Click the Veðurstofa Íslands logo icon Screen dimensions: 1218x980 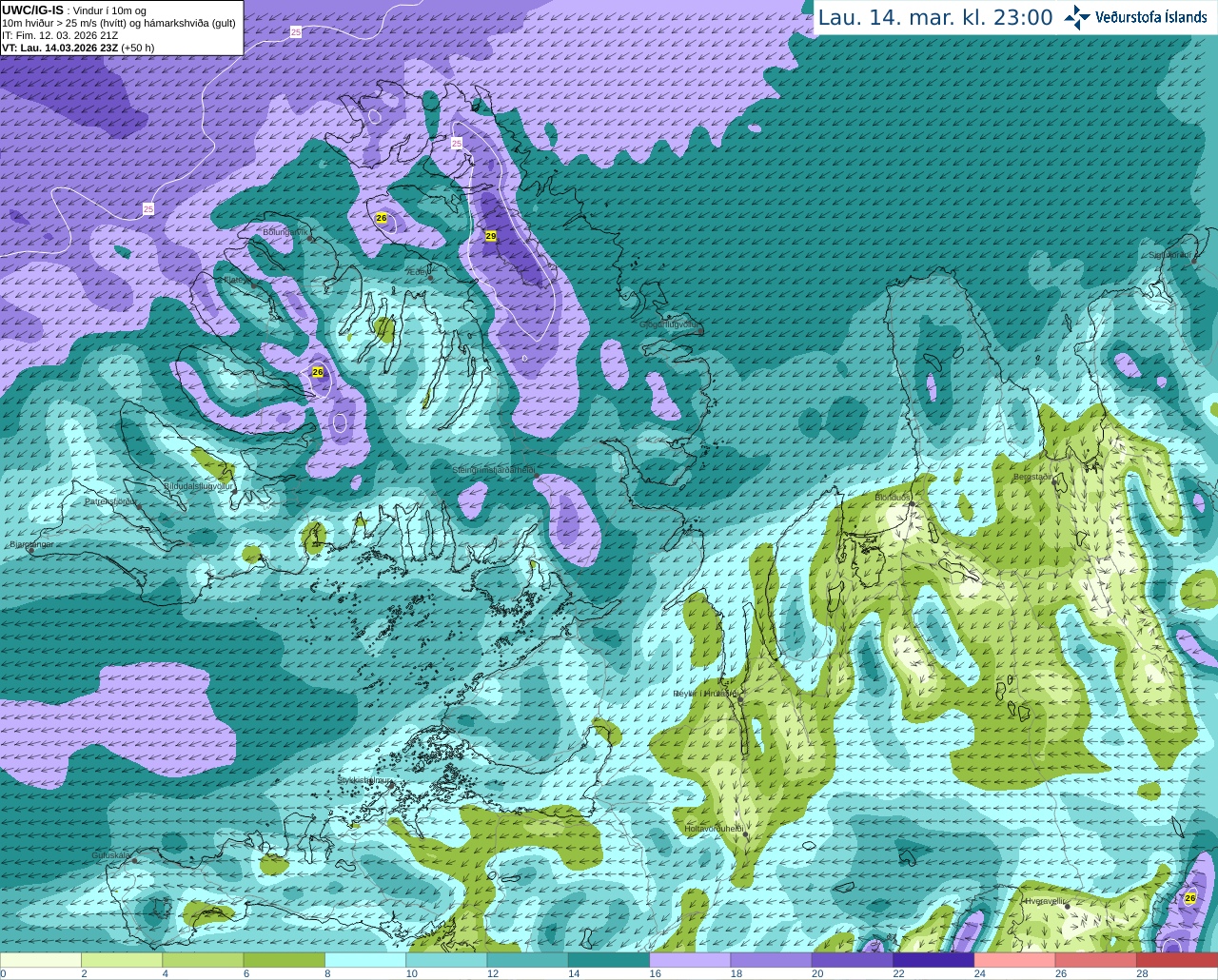tap(1077, 17)
